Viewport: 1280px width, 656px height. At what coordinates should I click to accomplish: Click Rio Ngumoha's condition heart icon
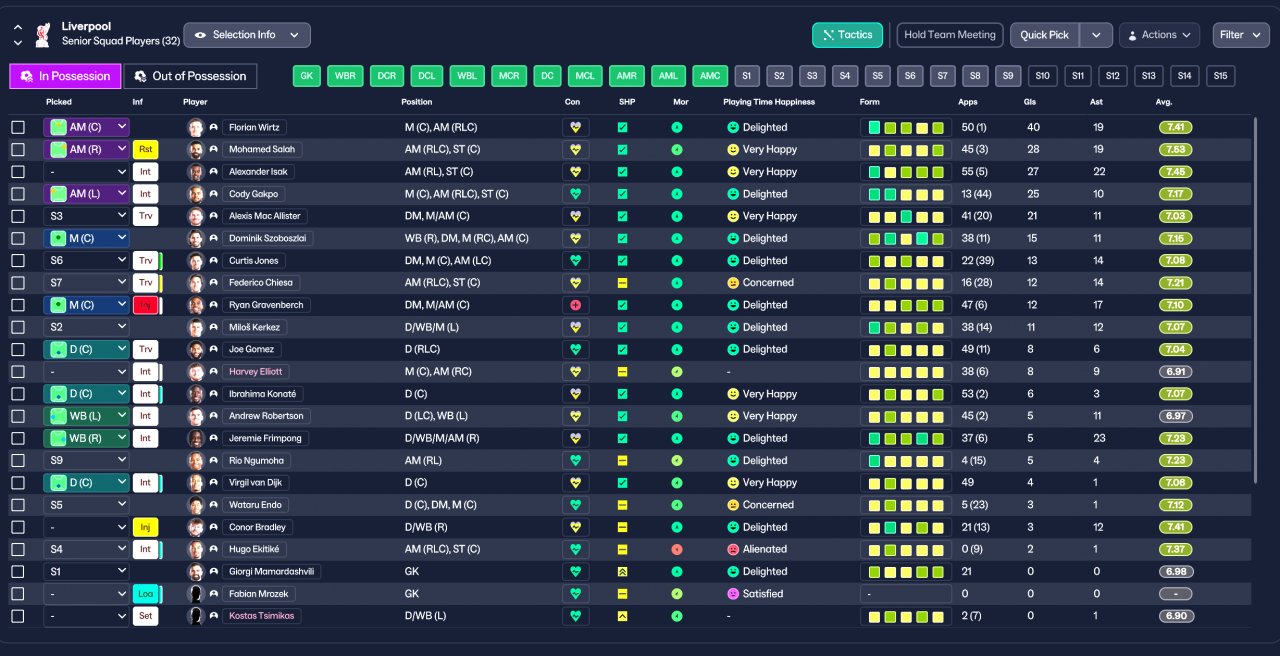[x=575, y=461]
